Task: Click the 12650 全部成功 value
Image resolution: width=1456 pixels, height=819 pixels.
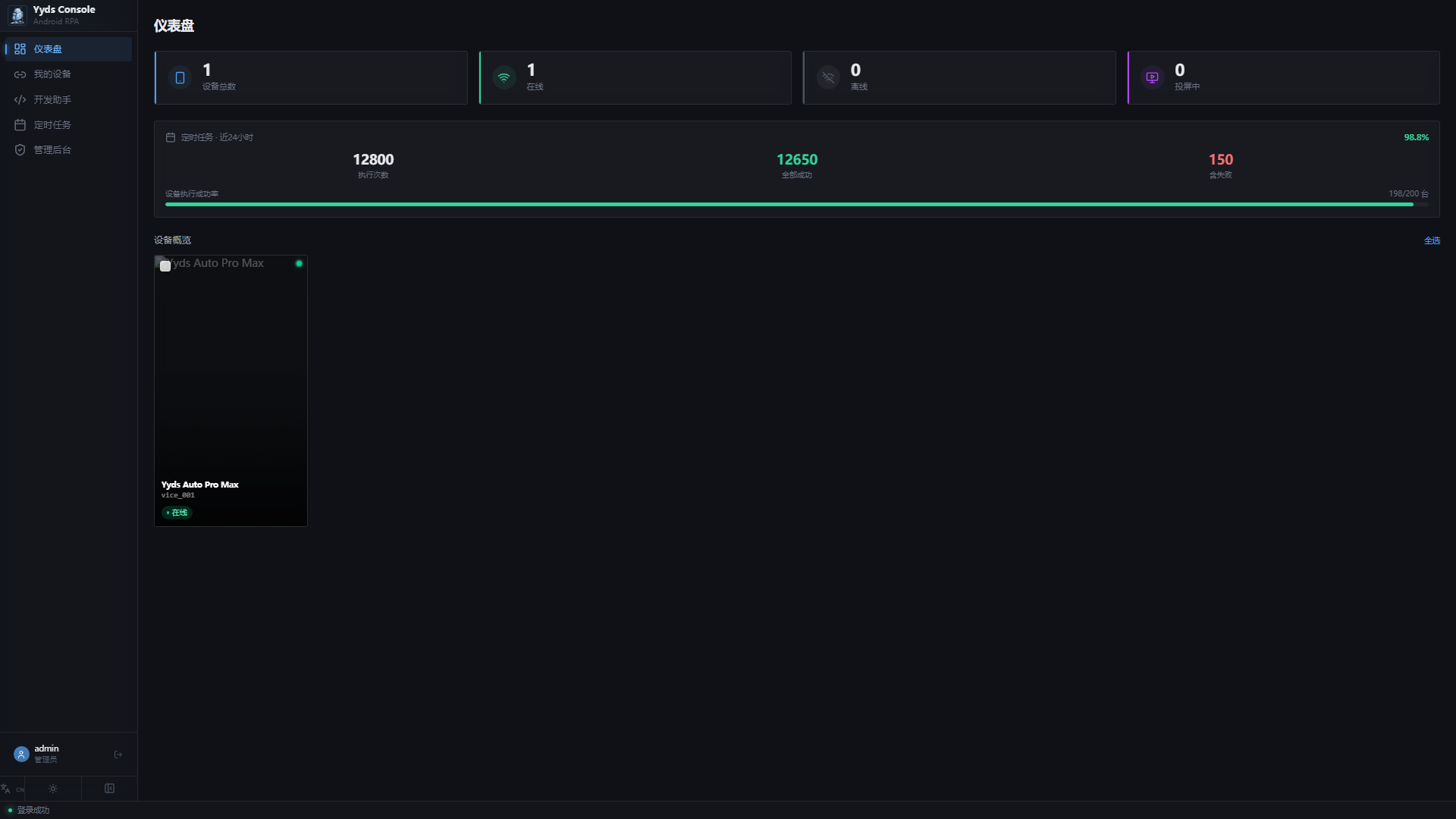Action: (x=797, y=159)
